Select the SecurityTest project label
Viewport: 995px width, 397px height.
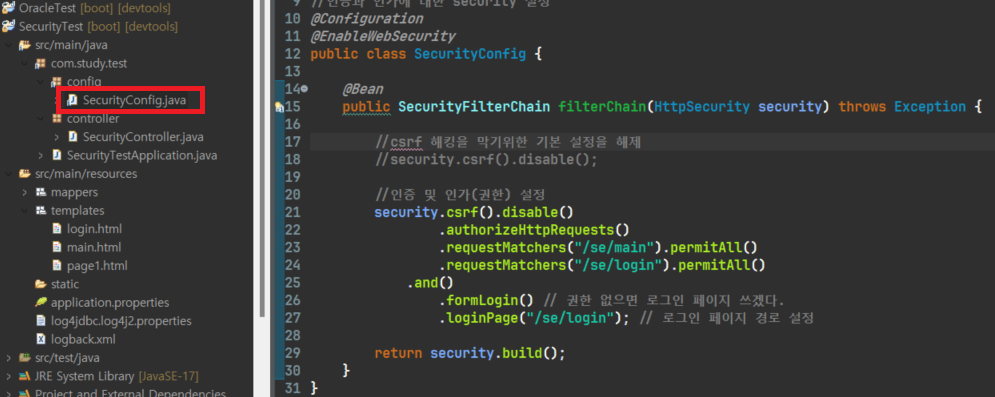51,27
